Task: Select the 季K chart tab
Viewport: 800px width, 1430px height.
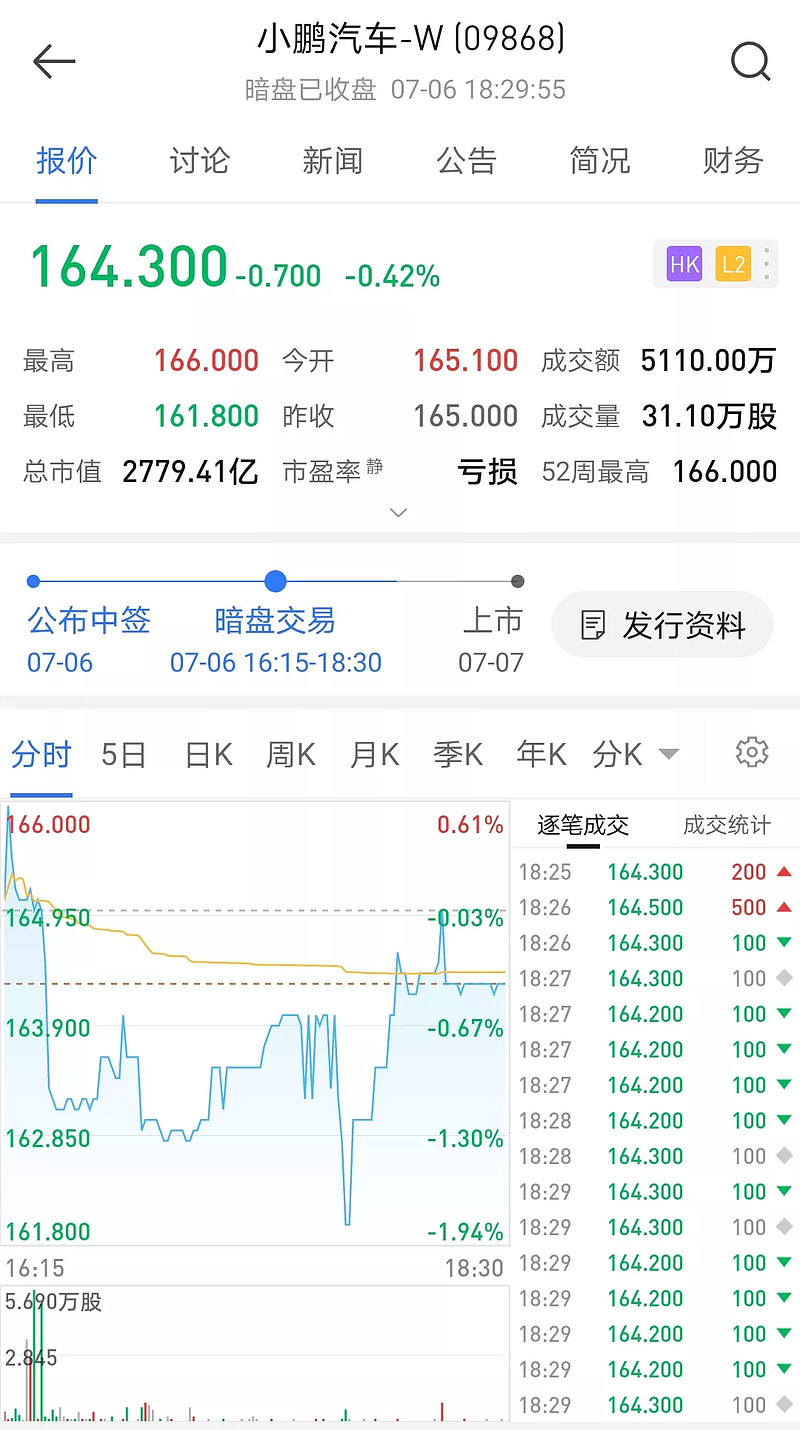Action: [458, 754]
